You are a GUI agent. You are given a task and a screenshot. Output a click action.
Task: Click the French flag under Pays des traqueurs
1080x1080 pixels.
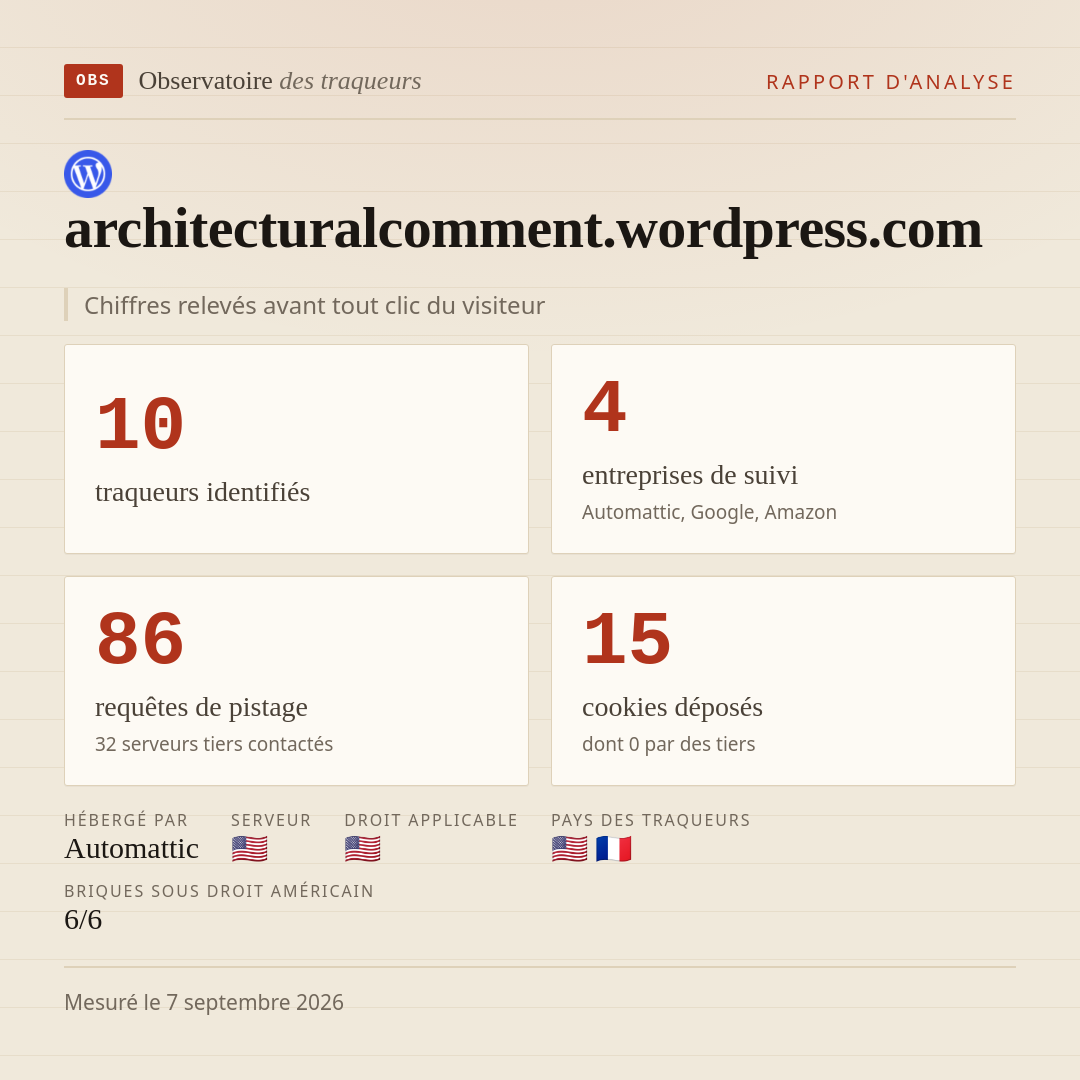tap(614, 849)
